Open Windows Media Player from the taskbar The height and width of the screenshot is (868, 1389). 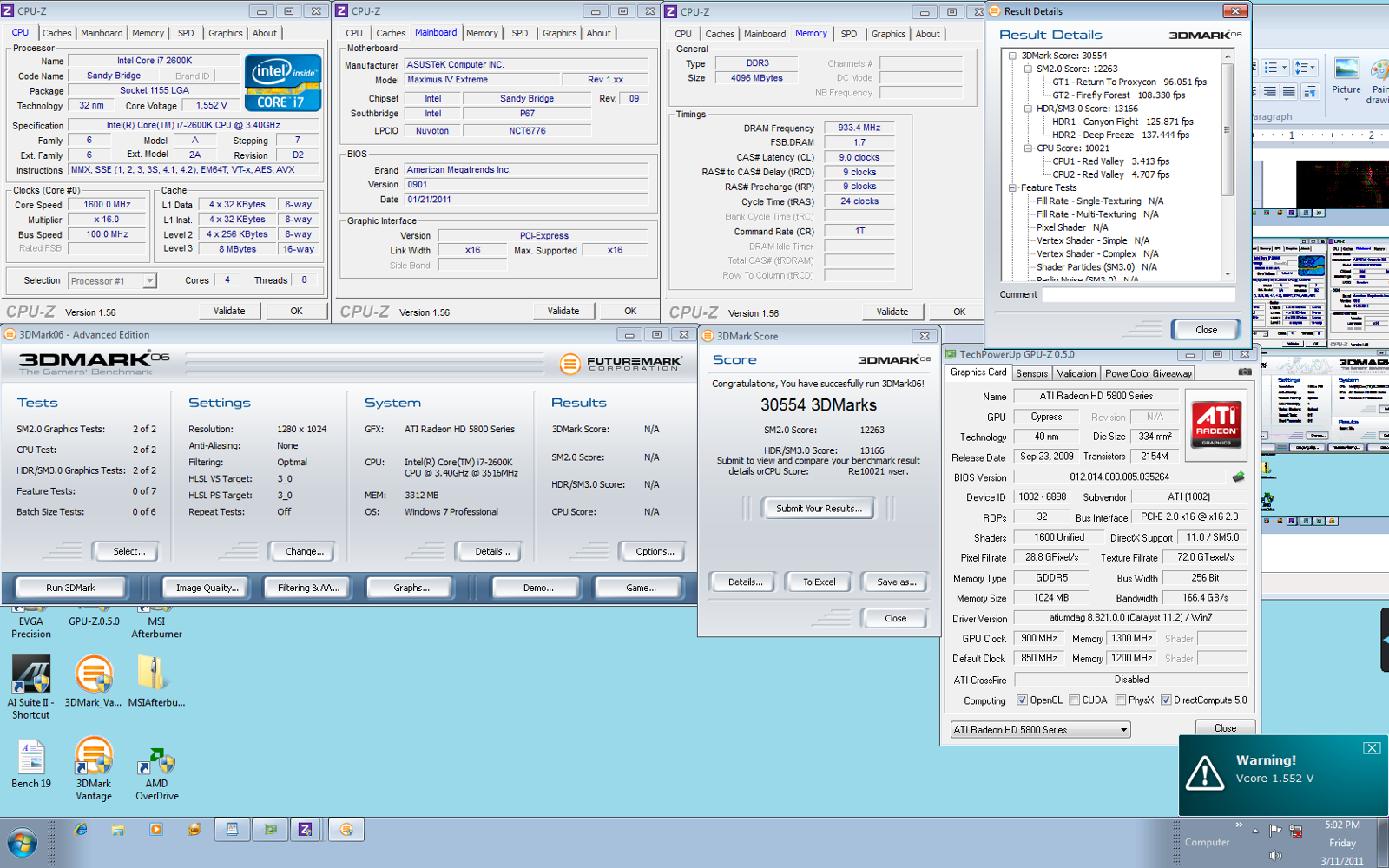(x=156, y=830)
